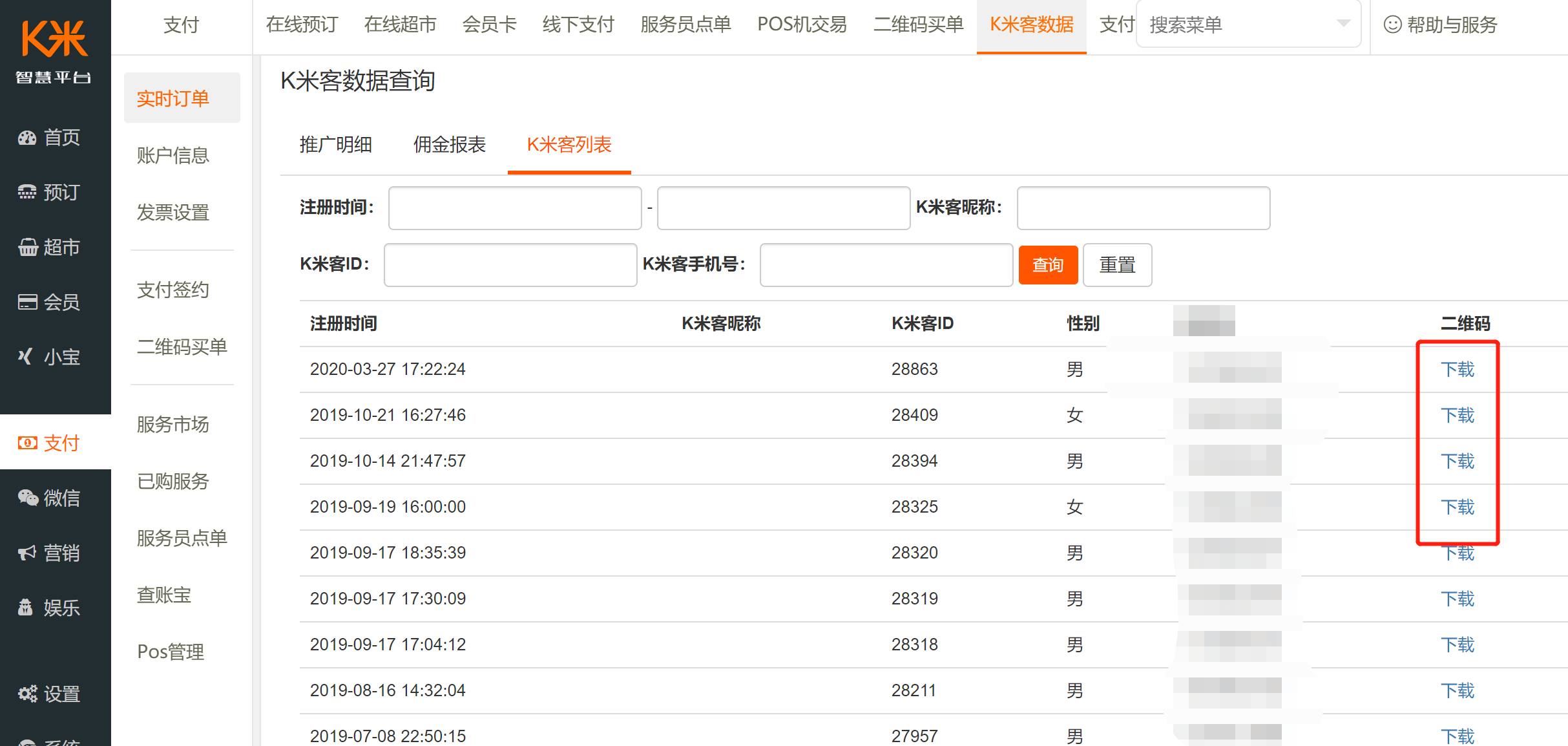Open 服务员点单 in top menu
This screenshot has width=1568, height=746.
point(685,25)
